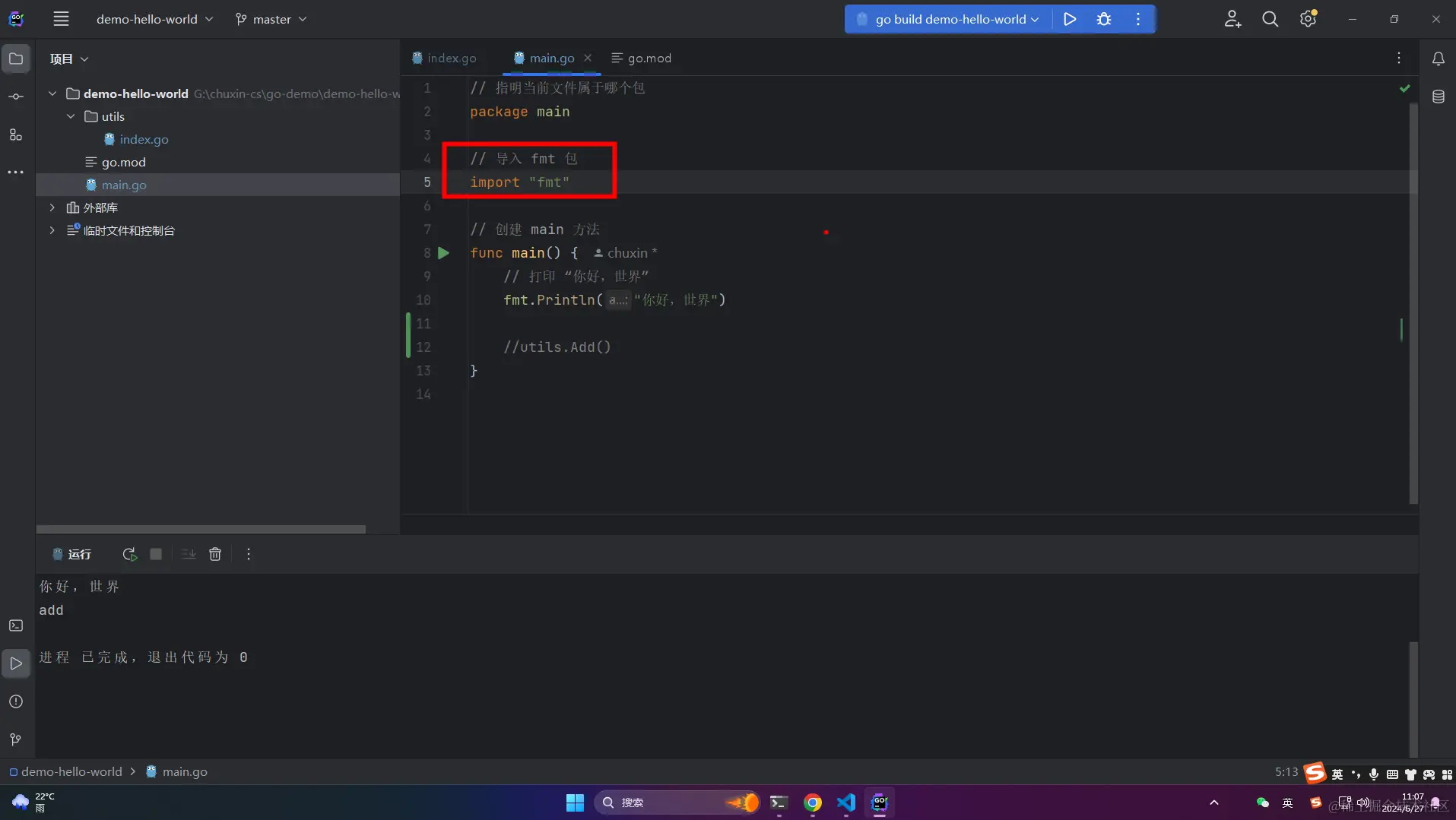
Task: Open the Project tool window folder icon
Action: (x=16, y=59)
